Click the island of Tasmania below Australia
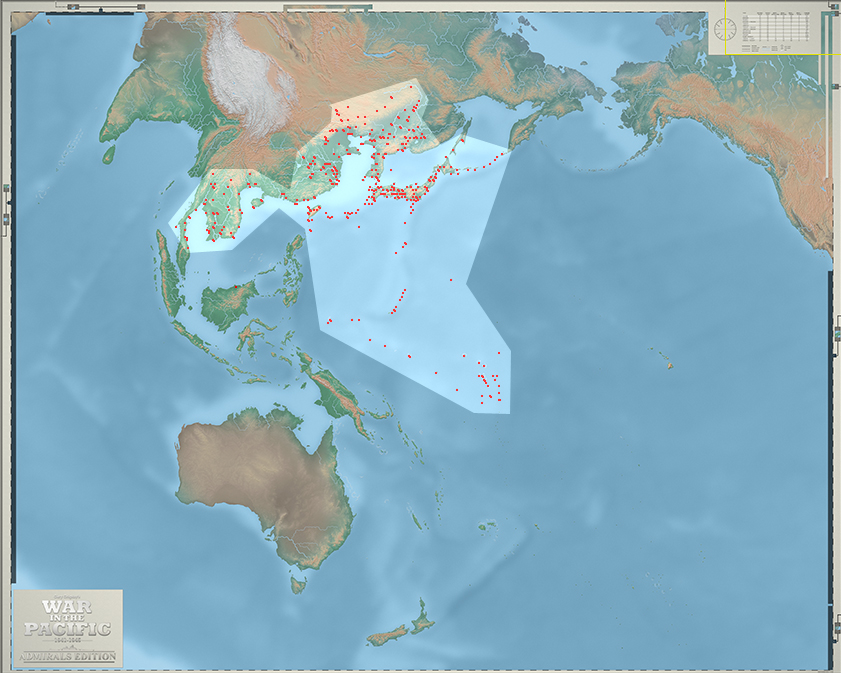The width and height of the screenshot is (841, 673). tap(299, 585)
